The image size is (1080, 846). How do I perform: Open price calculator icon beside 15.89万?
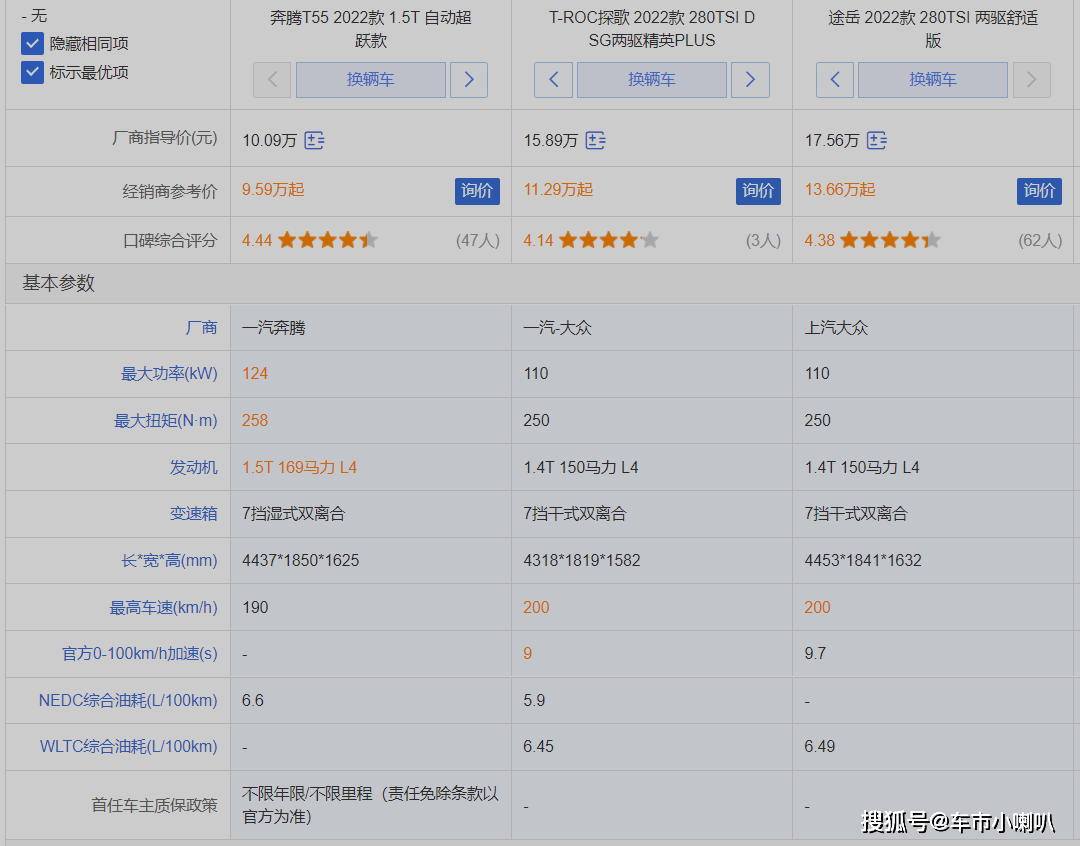click(x=595, y=141)
